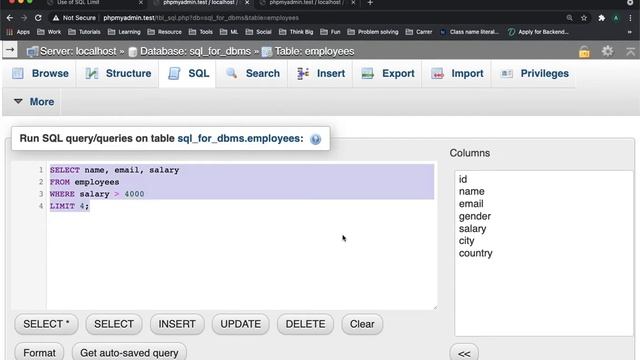Screen dimensions: 640x360
Task: Click the Browse table icon
Action: point(18,73)
